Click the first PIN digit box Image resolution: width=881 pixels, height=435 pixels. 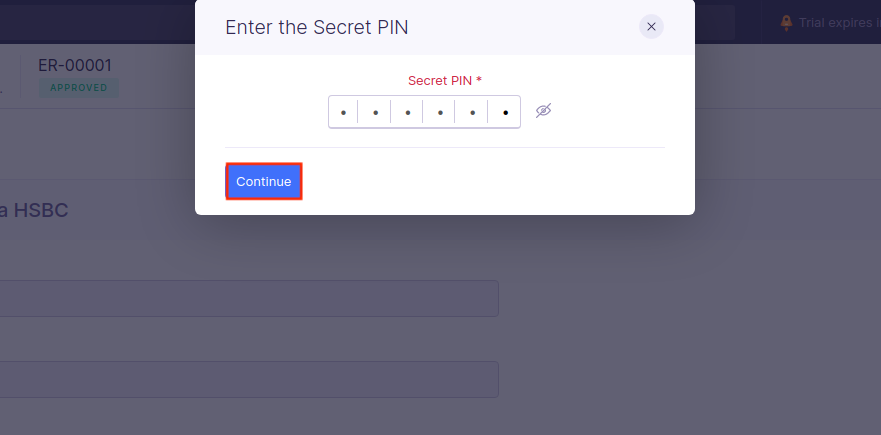pyautogui.click(x=343, y=112)
